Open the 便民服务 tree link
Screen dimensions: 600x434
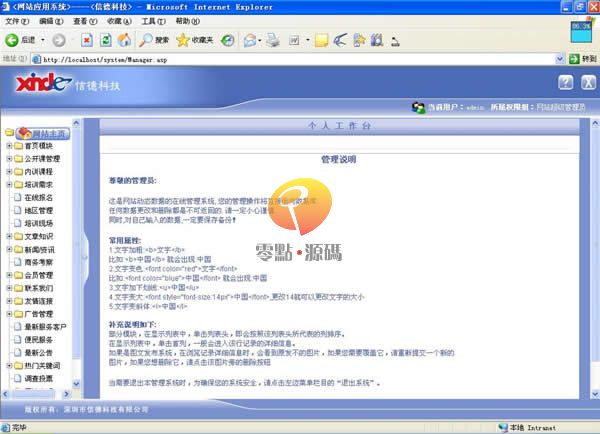38,339
